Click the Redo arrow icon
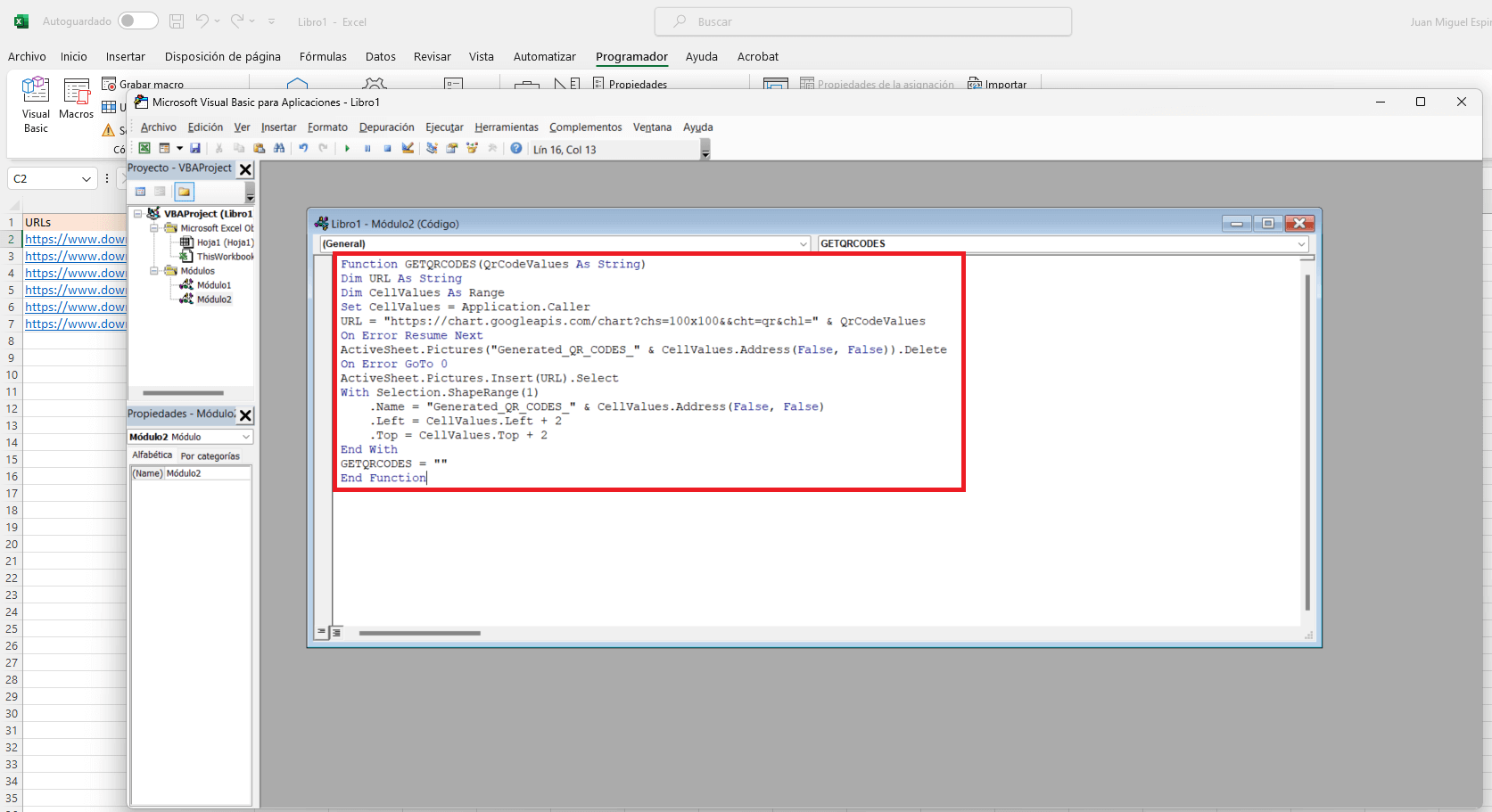1492x812 pixels. (x=323, y=149)
